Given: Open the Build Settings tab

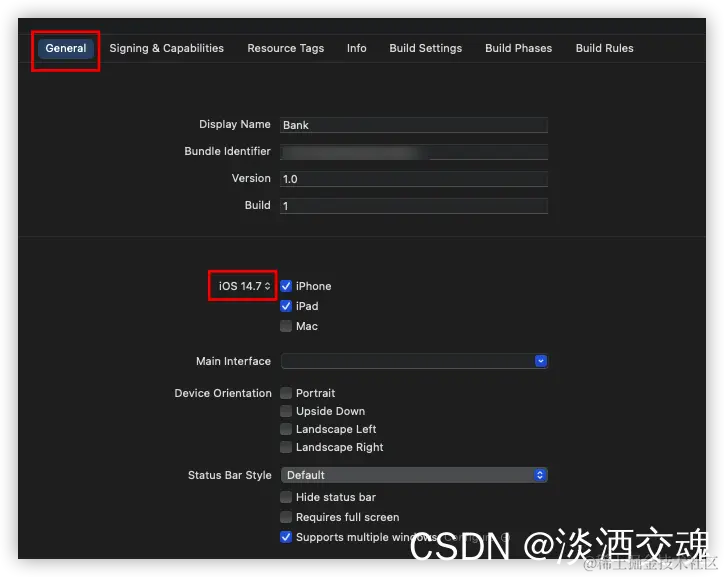Looking at the screenshot, I should click(425, 48).
